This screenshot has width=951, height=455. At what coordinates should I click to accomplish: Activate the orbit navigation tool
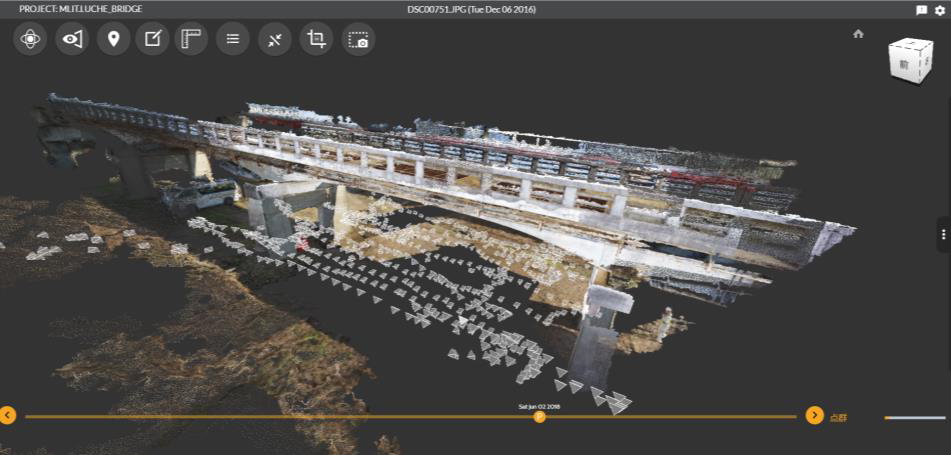[32, 39]
